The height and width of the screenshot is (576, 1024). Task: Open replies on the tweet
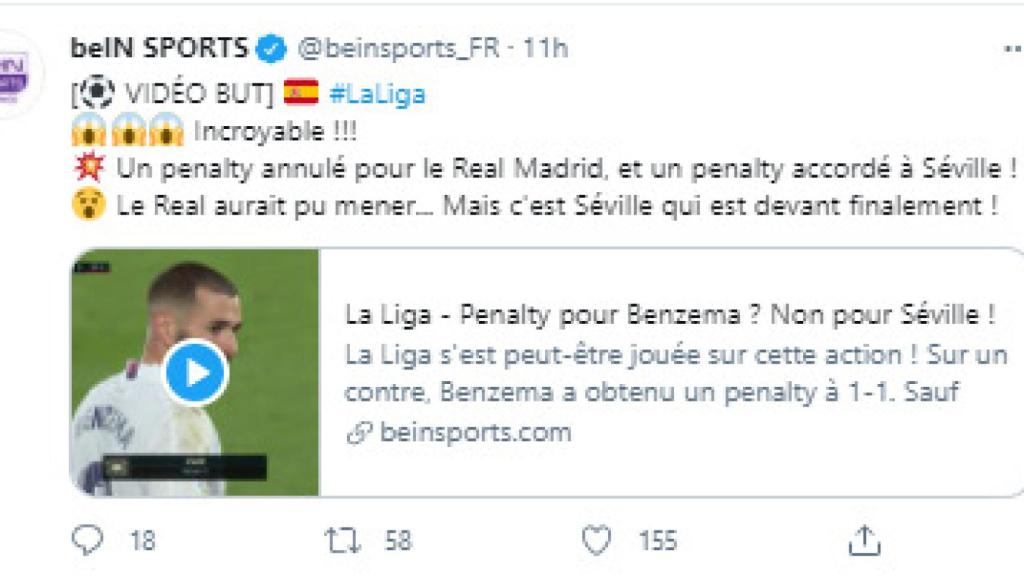[x=85, y=540]
